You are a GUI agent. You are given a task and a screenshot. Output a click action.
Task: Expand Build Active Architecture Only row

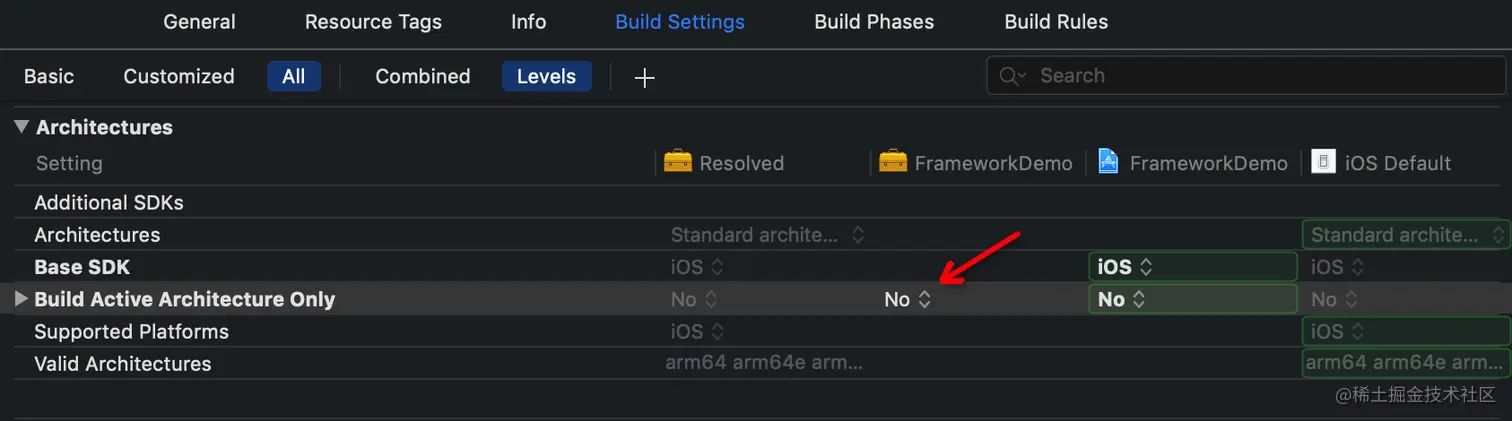pyautogui.click(x=21, y=298)
